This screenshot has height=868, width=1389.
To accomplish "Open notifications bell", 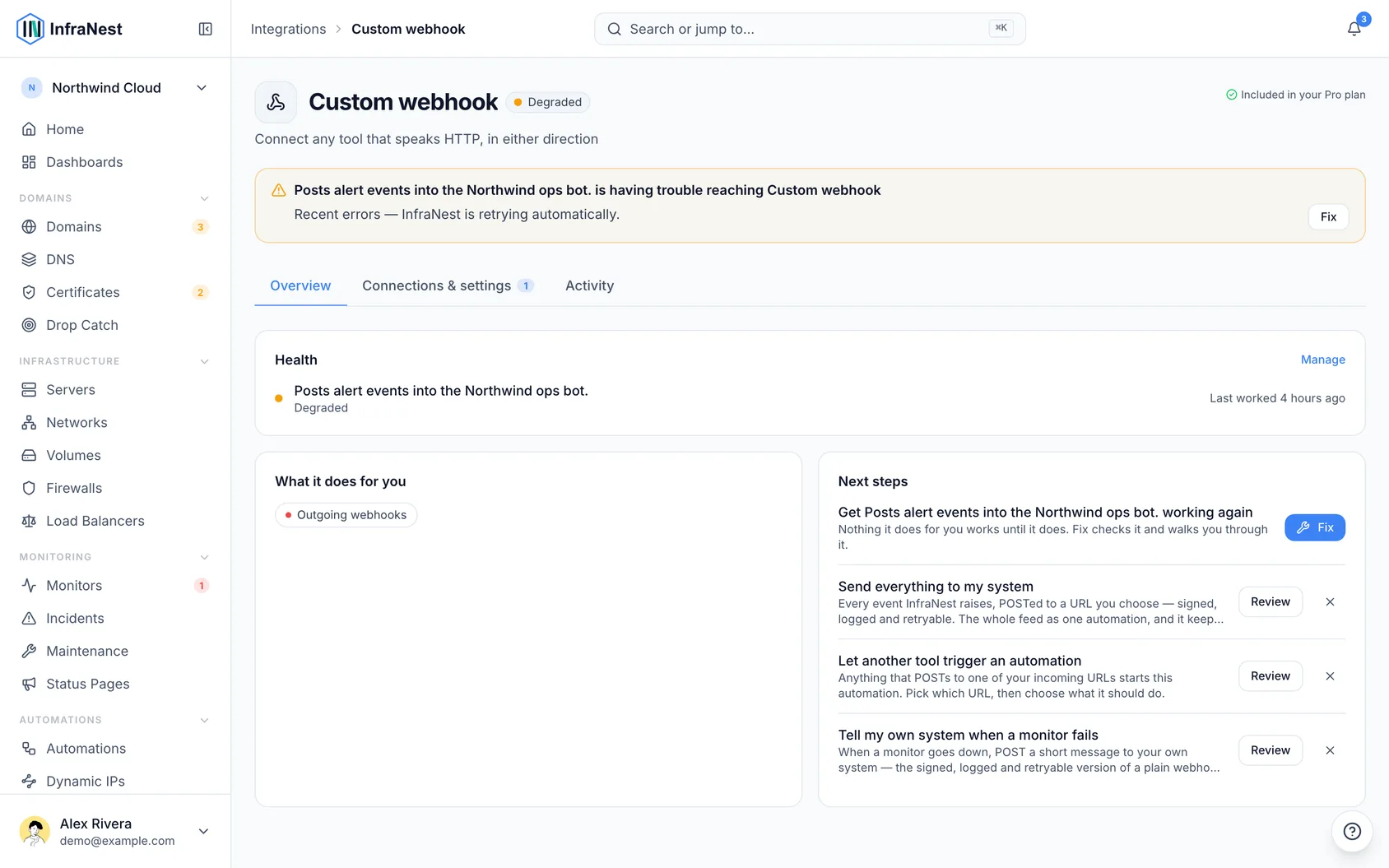I will pyautogui.click(x=1354, y=29).
